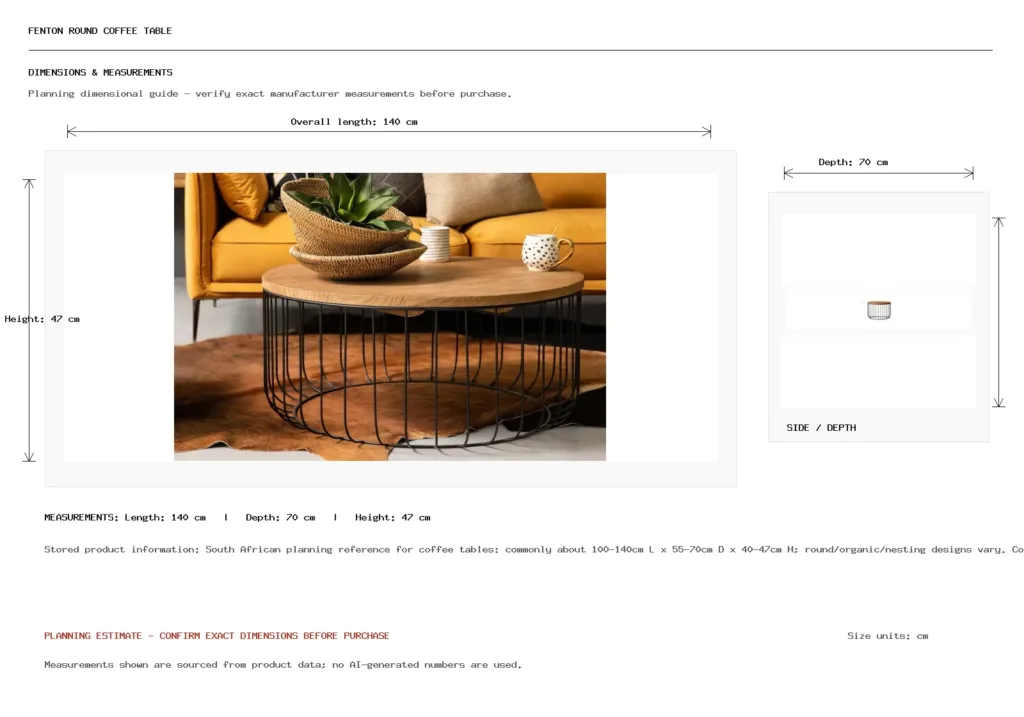Click the "Size units: cm" label
Image resolution: width=1024 pixels, height=717 pixels.
[888, 635]
